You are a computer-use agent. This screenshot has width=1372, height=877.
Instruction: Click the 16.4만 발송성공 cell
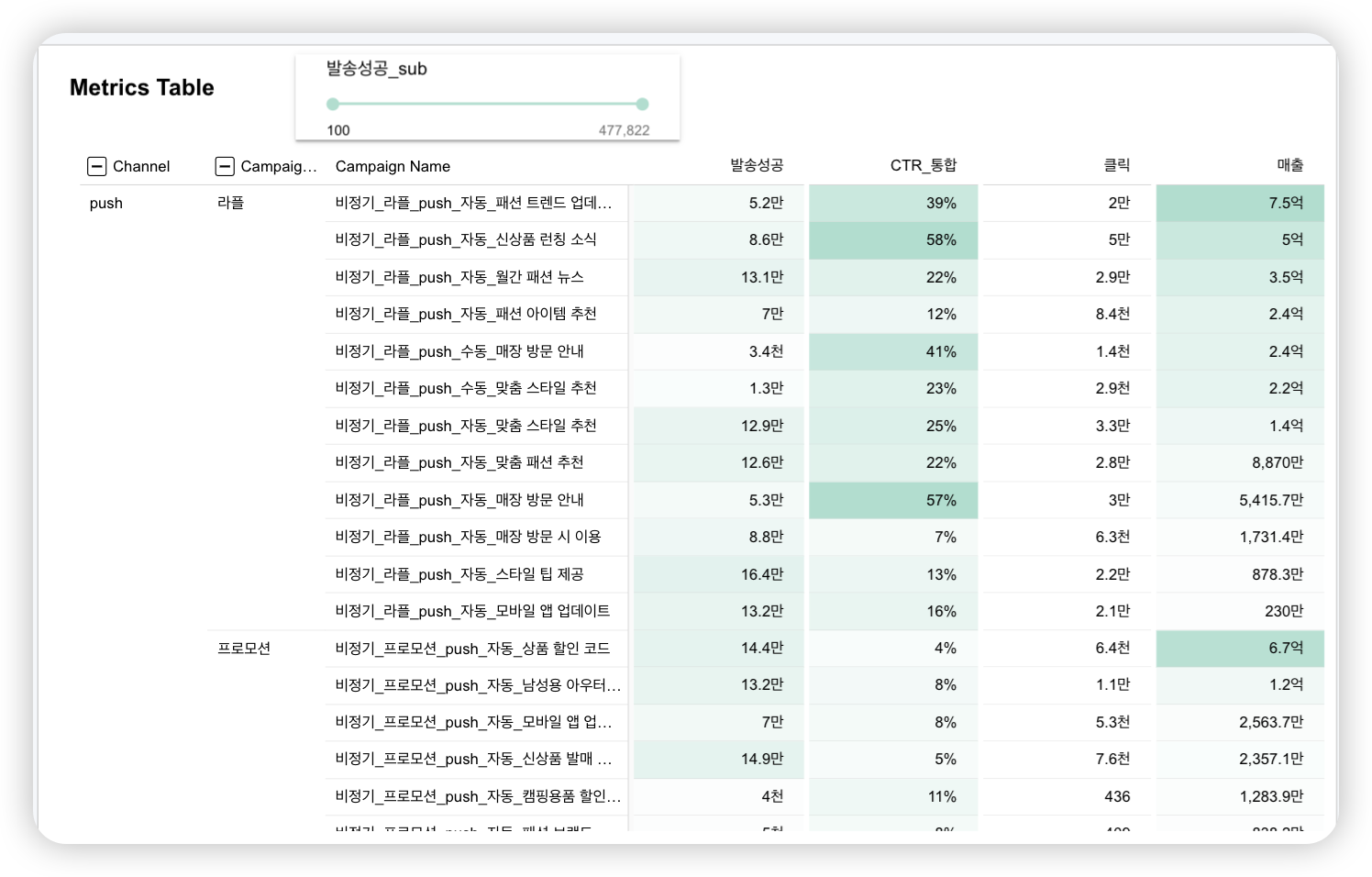(x=719, y=575)
